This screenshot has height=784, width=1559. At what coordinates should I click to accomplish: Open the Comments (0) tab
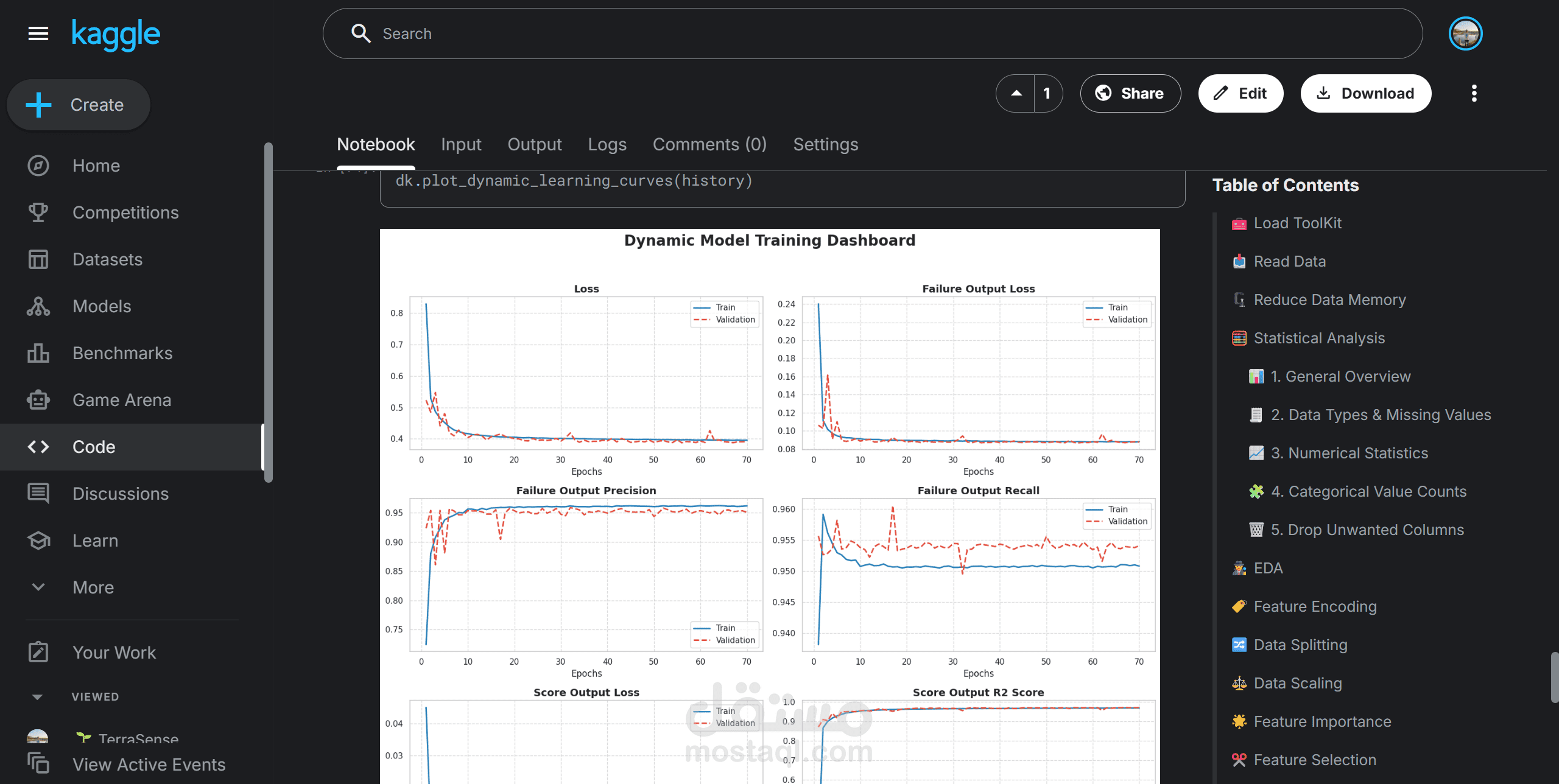pyautogui.click(x=709, y=144)
